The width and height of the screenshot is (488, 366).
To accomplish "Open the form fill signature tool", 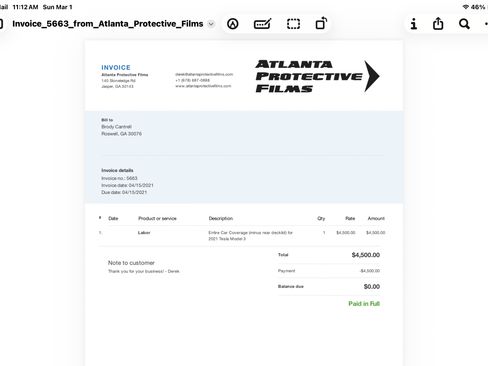I will (262, 24).
